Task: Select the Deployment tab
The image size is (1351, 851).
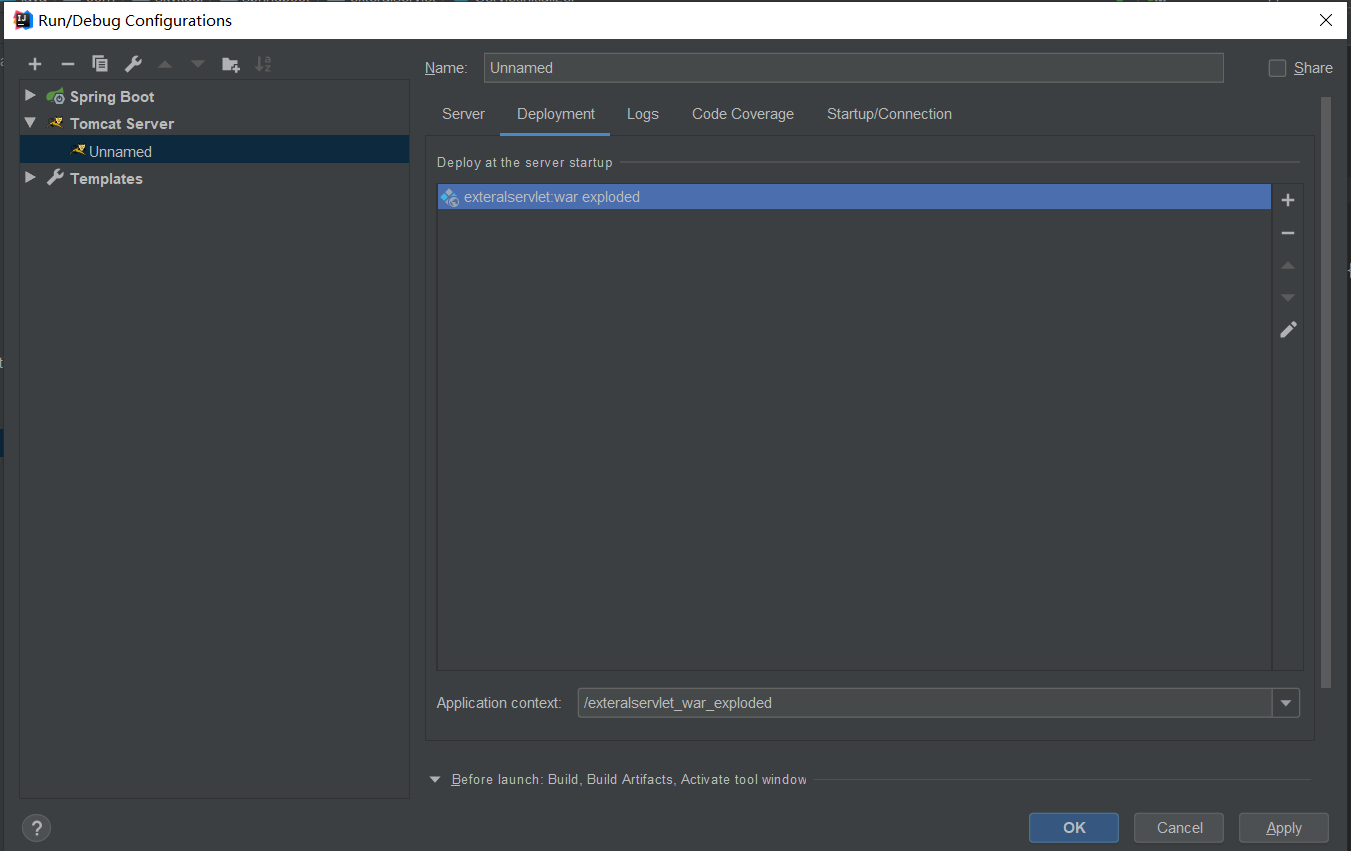Action: point(556,114)
